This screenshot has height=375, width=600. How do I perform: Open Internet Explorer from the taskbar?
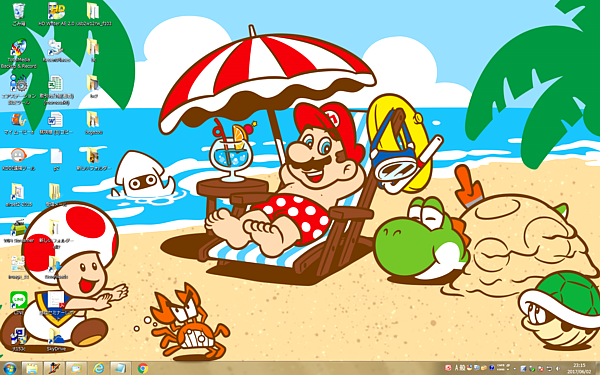tap(99, 368)
